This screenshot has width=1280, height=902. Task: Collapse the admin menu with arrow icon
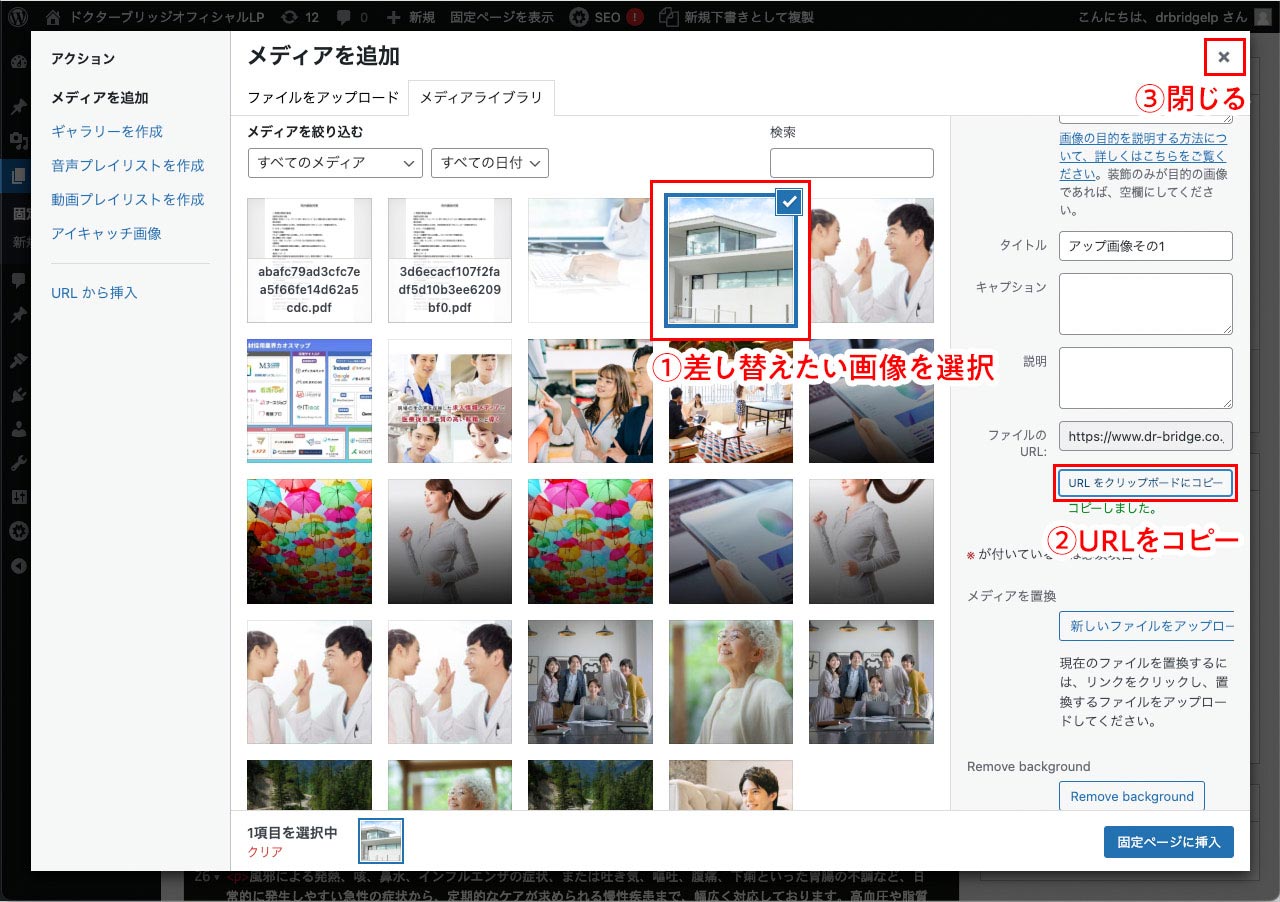click(x=18, y=566)
